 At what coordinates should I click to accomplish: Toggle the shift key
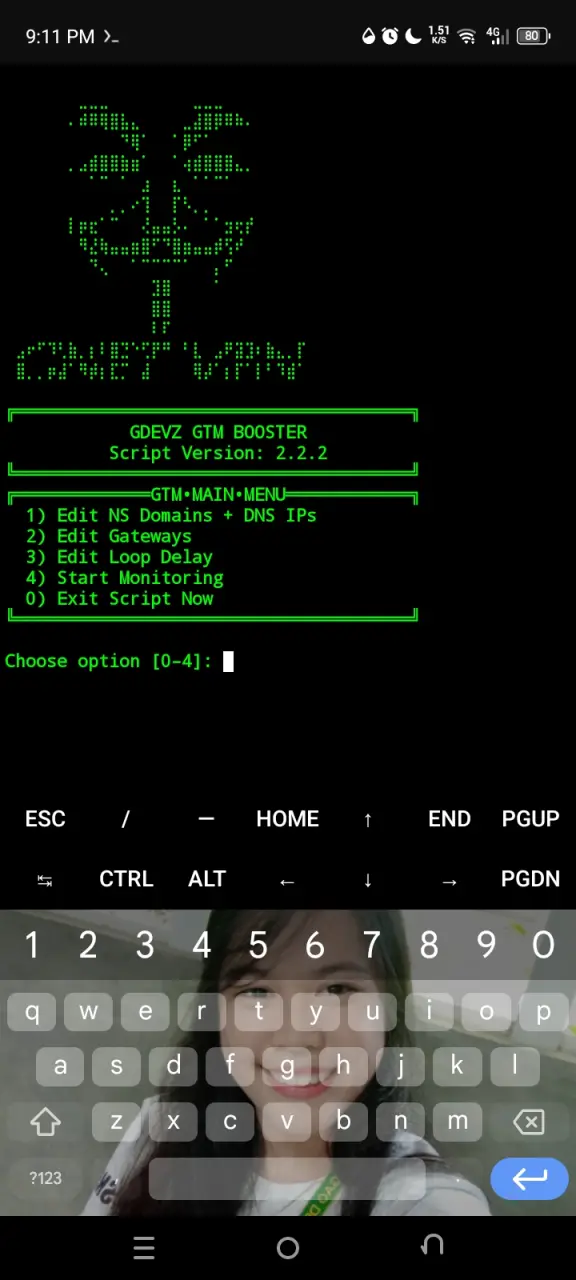coord(45,1122)
